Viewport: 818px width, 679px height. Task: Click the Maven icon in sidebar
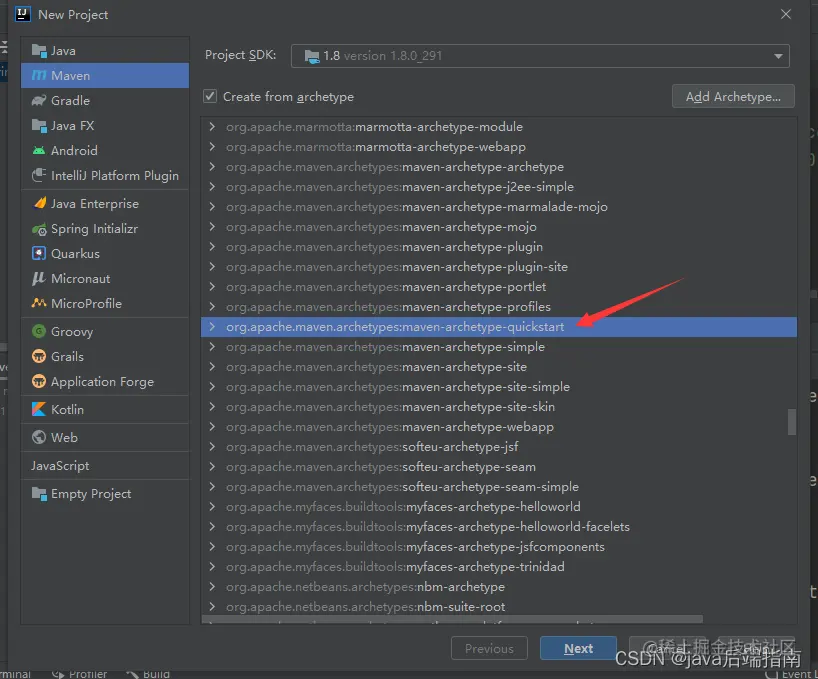pos(39,76)
